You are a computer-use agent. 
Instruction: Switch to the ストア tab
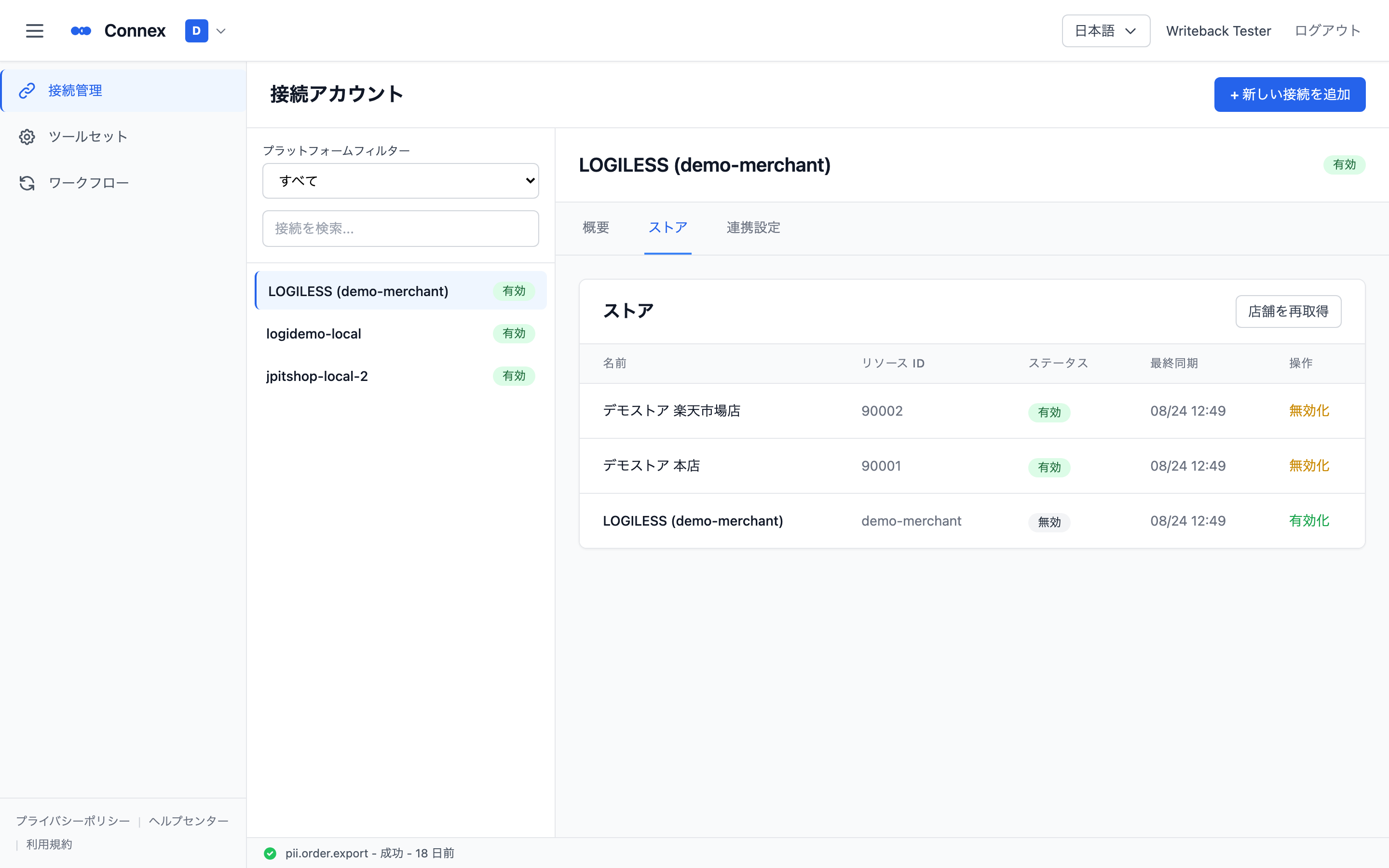click(667, 228)
